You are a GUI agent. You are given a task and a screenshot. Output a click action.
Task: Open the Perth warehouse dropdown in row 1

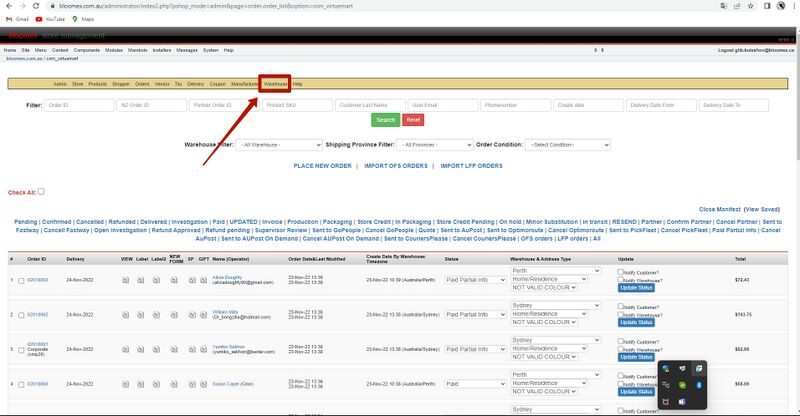pyautogui.click(x=556, y=271)
